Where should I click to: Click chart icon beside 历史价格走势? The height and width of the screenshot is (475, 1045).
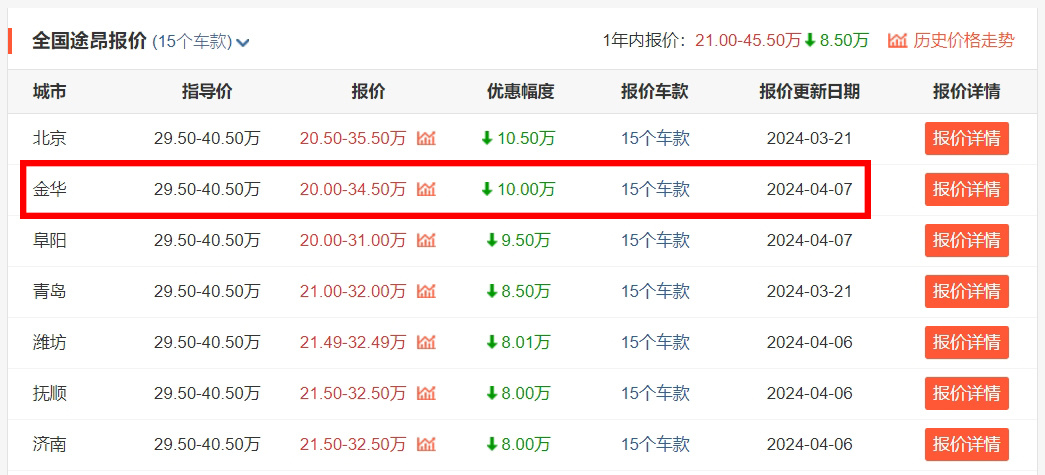coord(897,41)
